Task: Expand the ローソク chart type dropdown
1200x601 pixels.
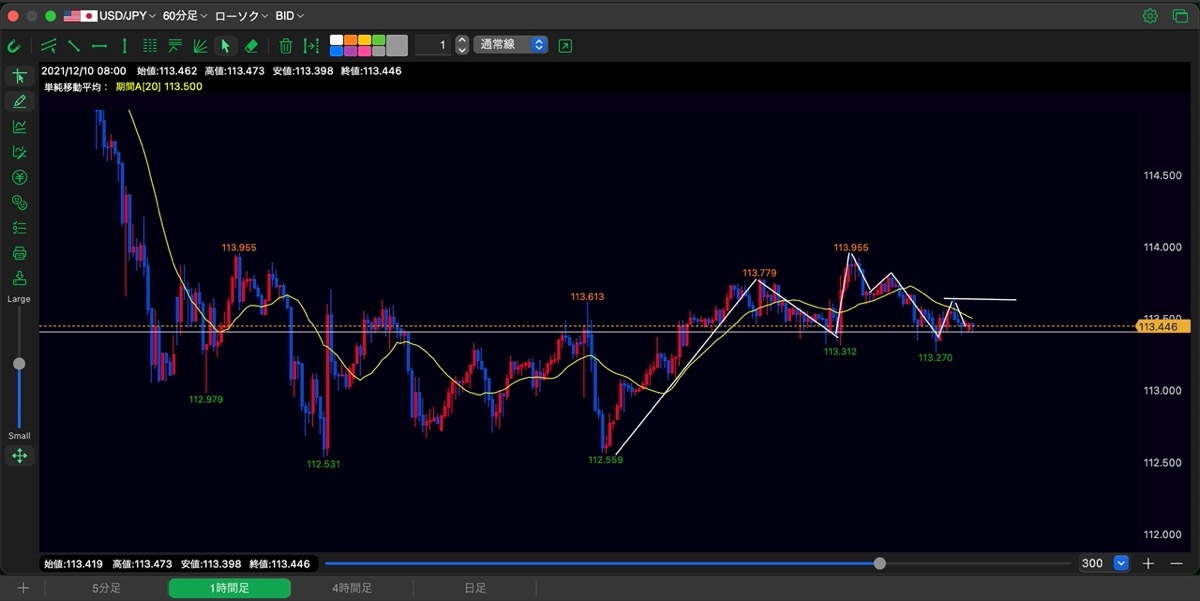Action: tap(240, 16)
